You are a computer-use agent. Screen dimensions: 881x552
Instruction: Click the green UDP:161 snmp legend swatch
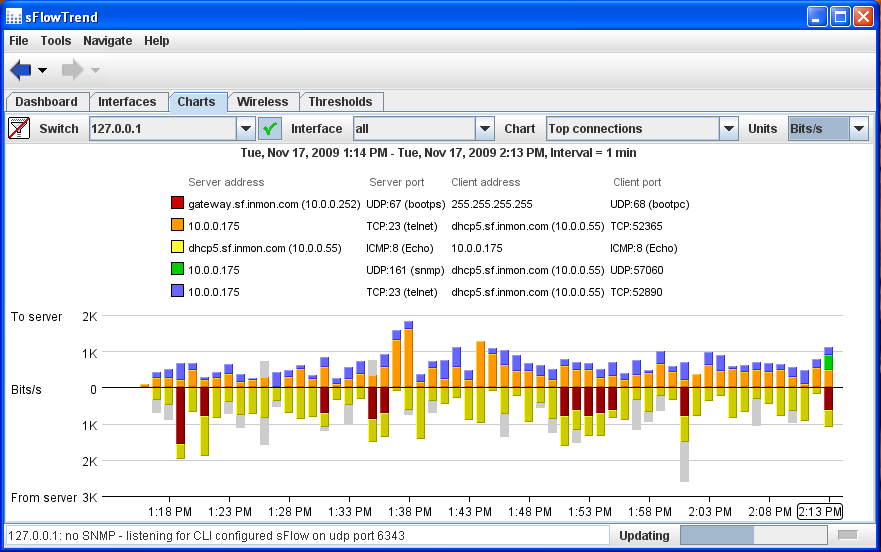178,269
